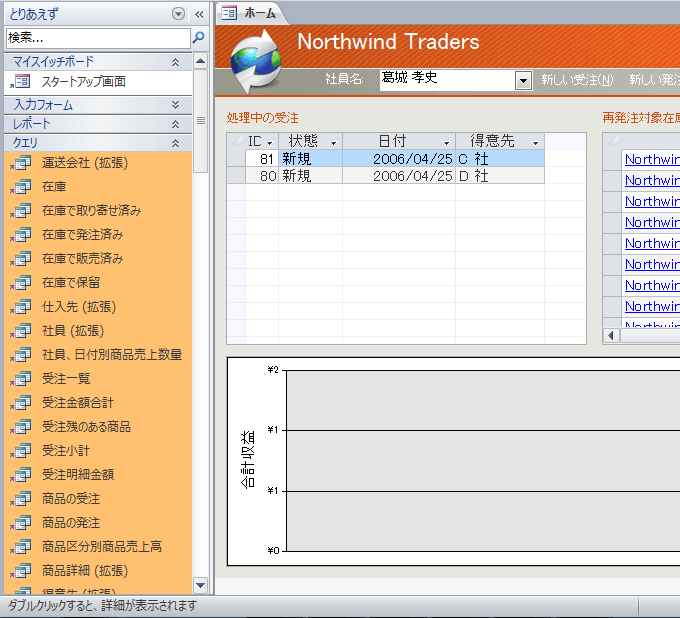Select the 仕入先 (拡張) query icon
This screenshot has width=680, height=618.
pos(21,307)
